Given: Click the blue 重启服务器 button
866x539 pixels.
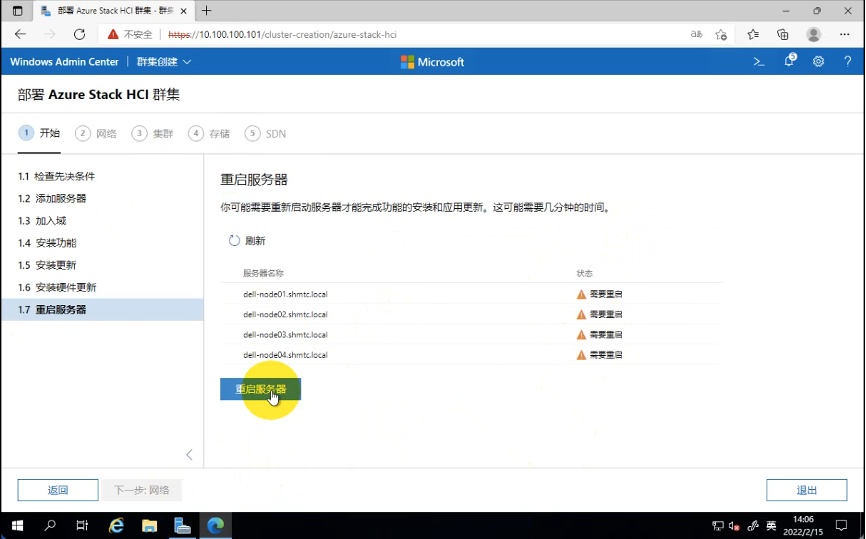Looking at the screenshot, I should pos(261,389).
